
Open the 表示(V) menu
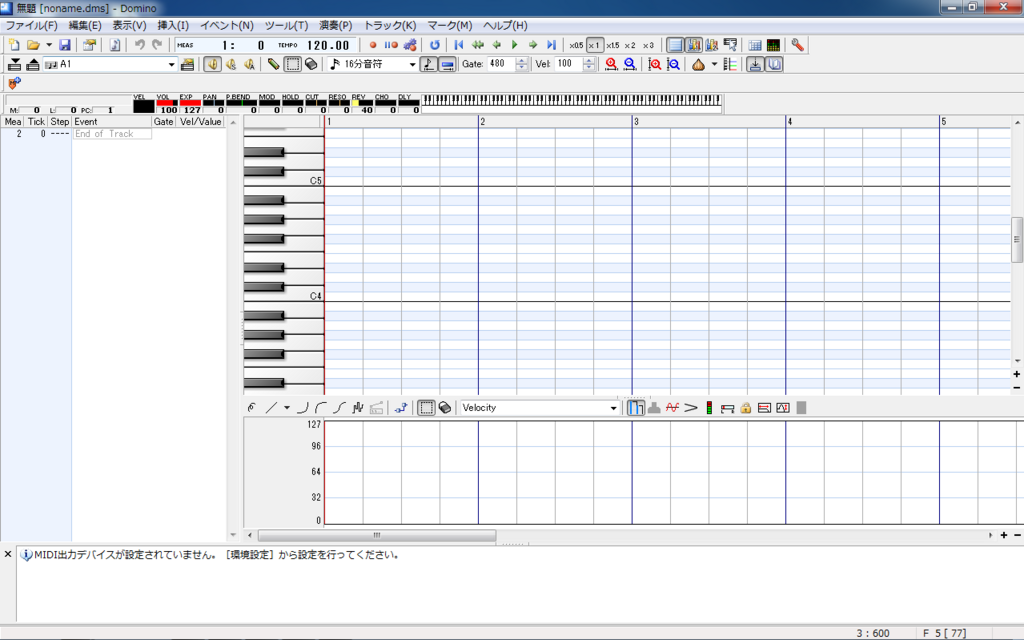129,25
